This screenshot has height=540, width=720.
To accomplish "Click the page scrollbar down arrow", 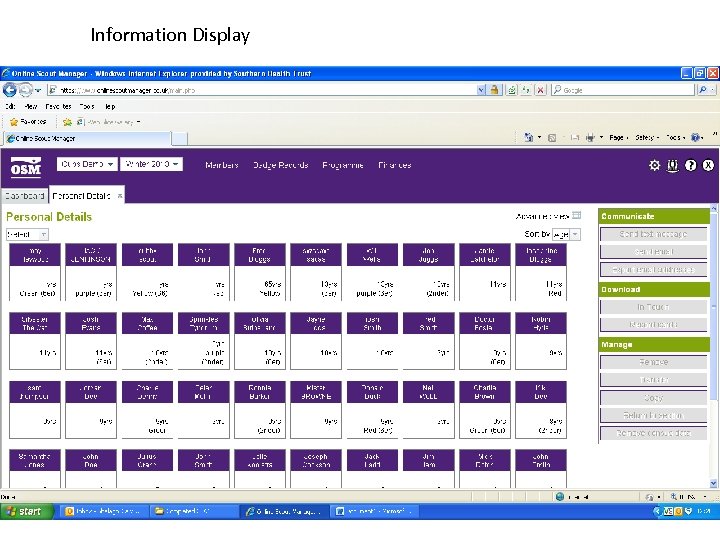I will point(714,484).
